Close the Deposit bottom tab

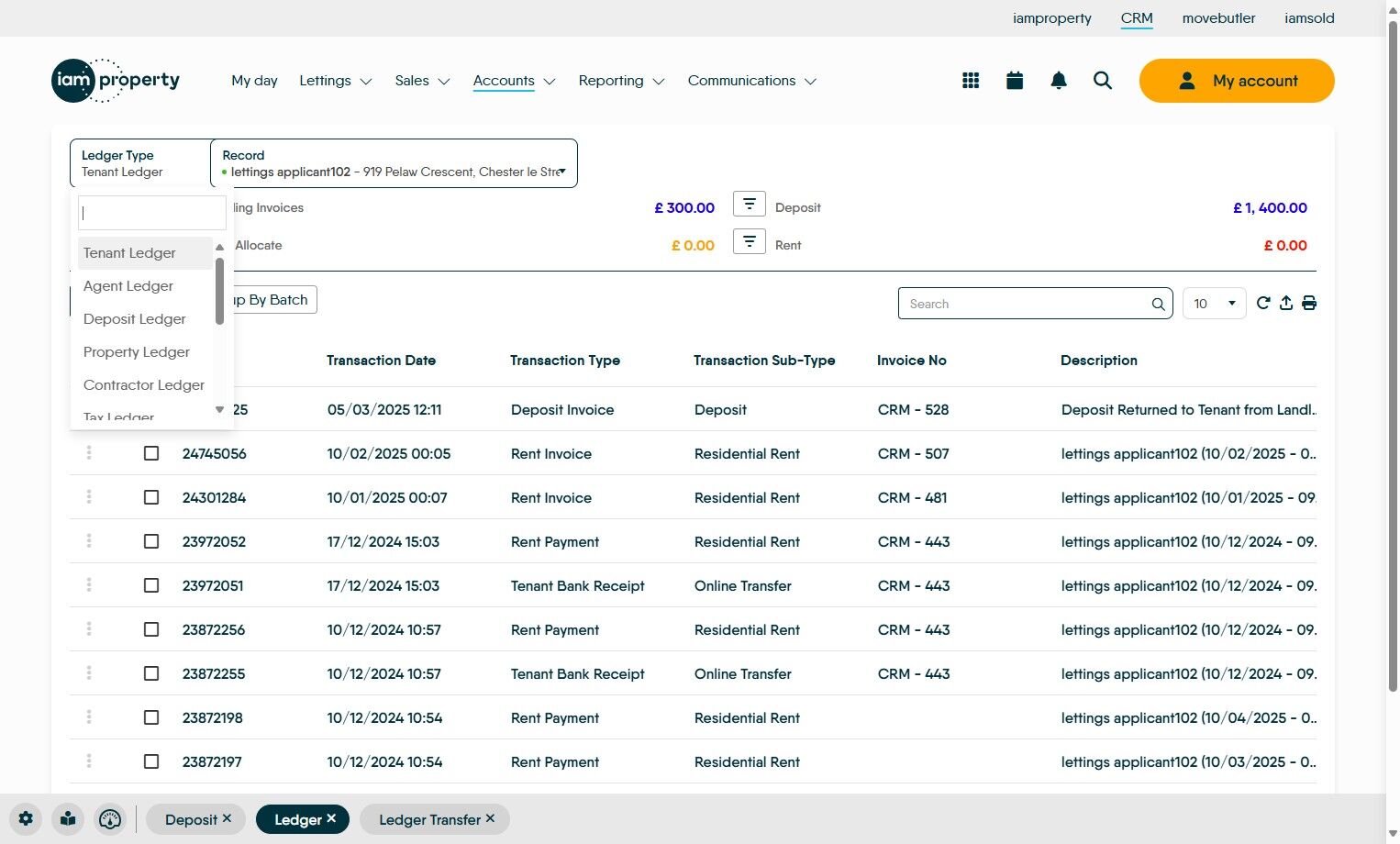(x=227, y=818)
